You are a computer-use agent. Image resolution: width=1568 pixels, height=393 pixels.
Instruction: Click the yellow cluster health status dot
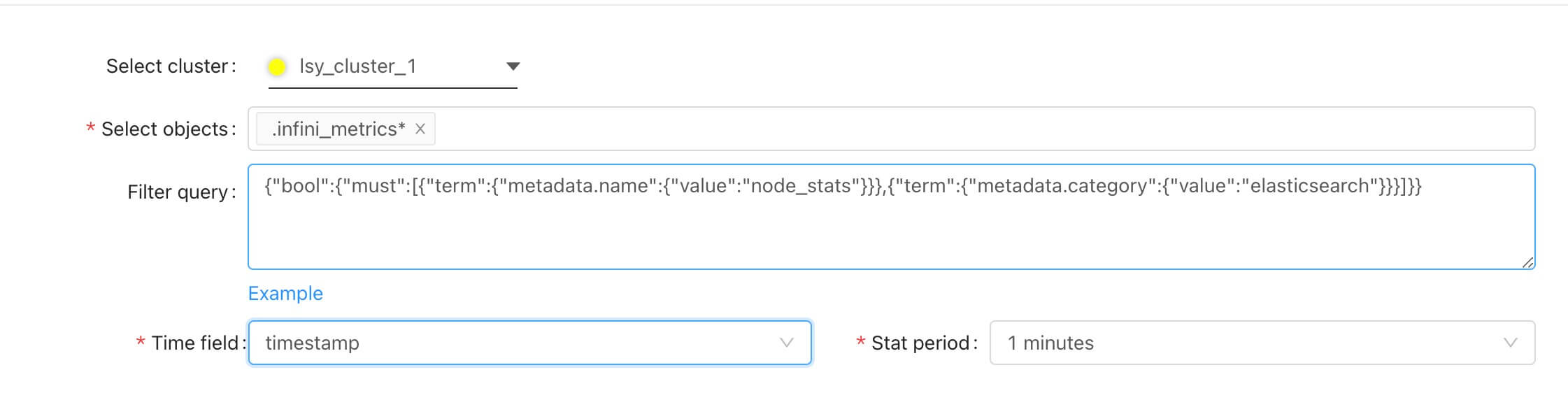(277, 66)
